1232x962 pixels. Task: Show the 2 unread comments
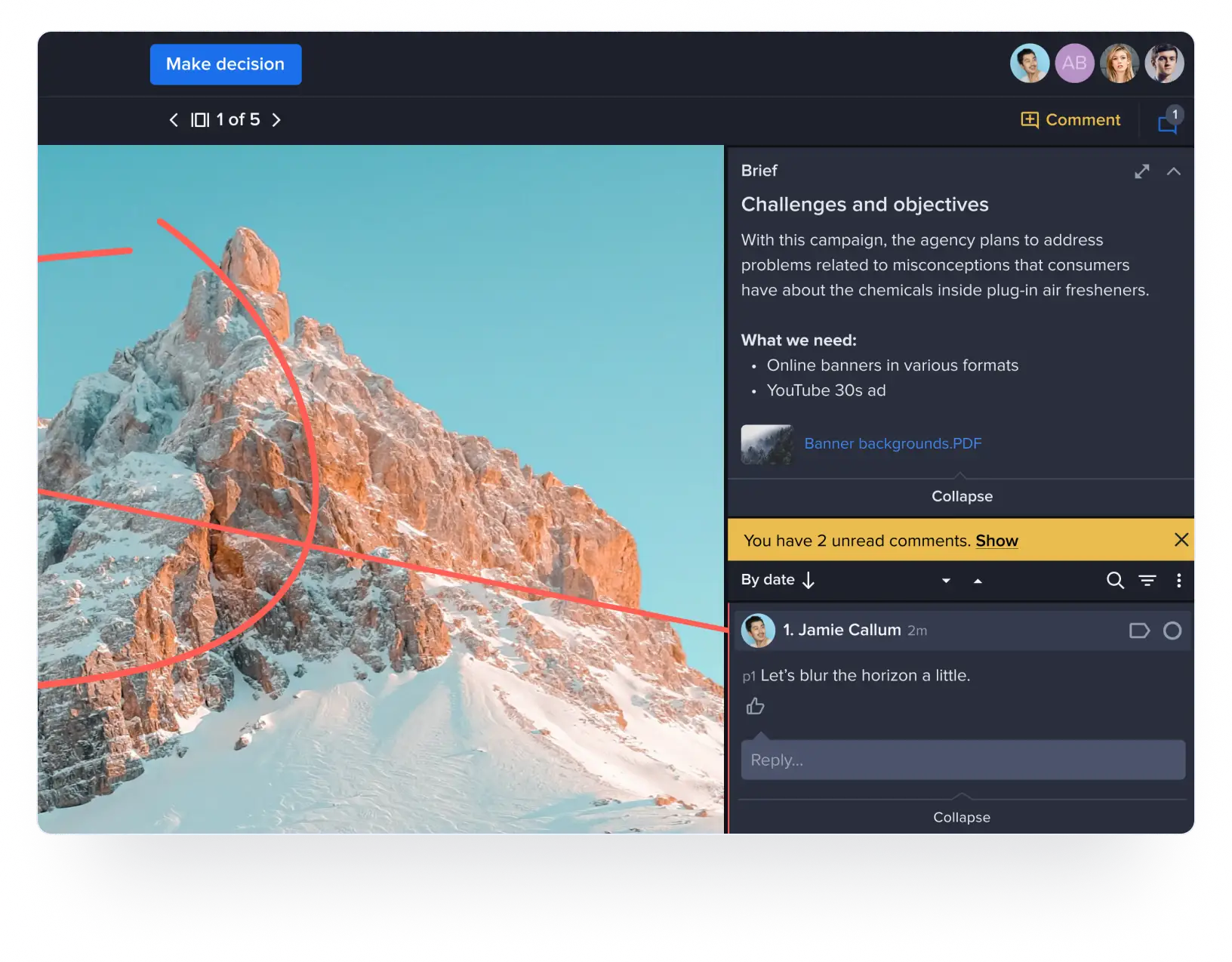click(x=996, y=541)
